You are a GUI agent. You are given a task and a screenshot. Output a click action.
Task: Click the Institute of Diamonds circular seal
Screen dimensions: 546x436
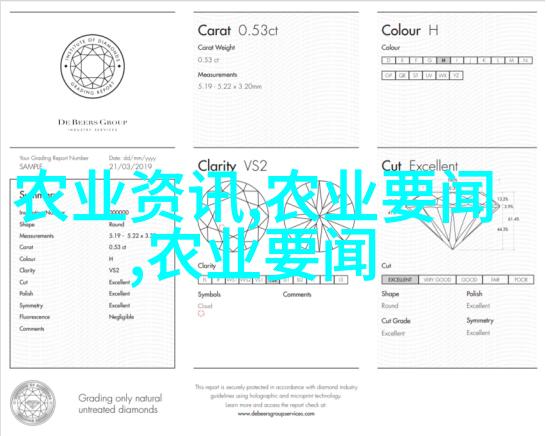point(92,66)
